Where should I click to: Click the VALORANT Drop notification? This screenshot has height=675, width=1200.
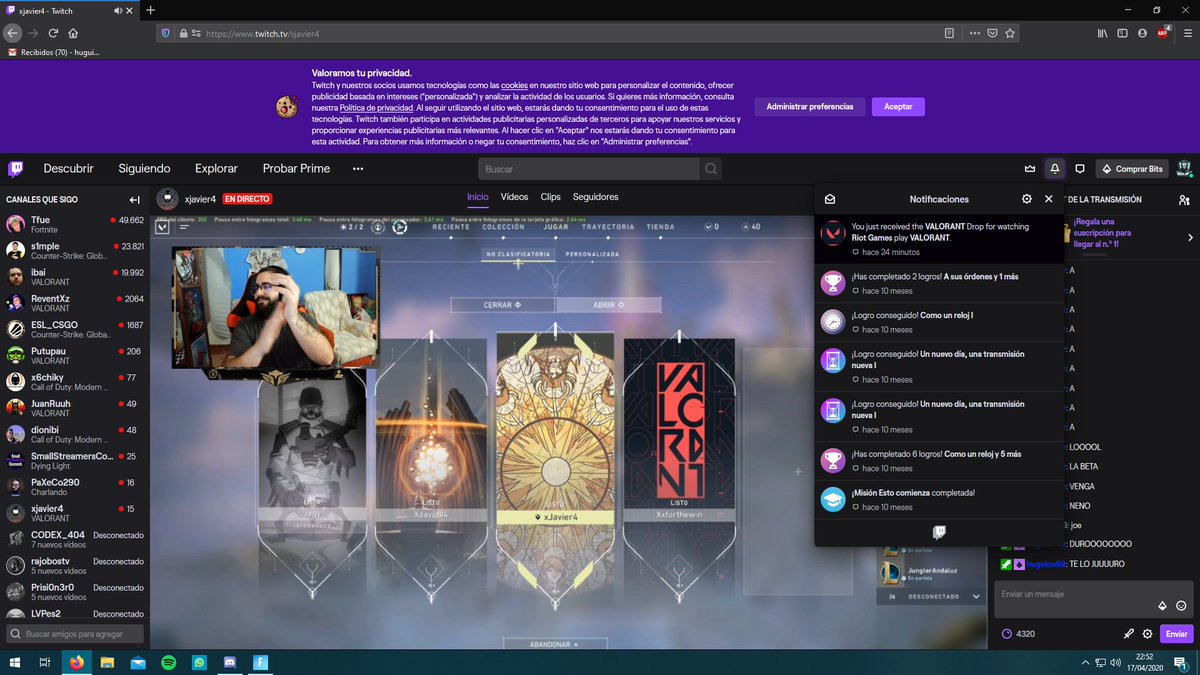coord(939,239)
